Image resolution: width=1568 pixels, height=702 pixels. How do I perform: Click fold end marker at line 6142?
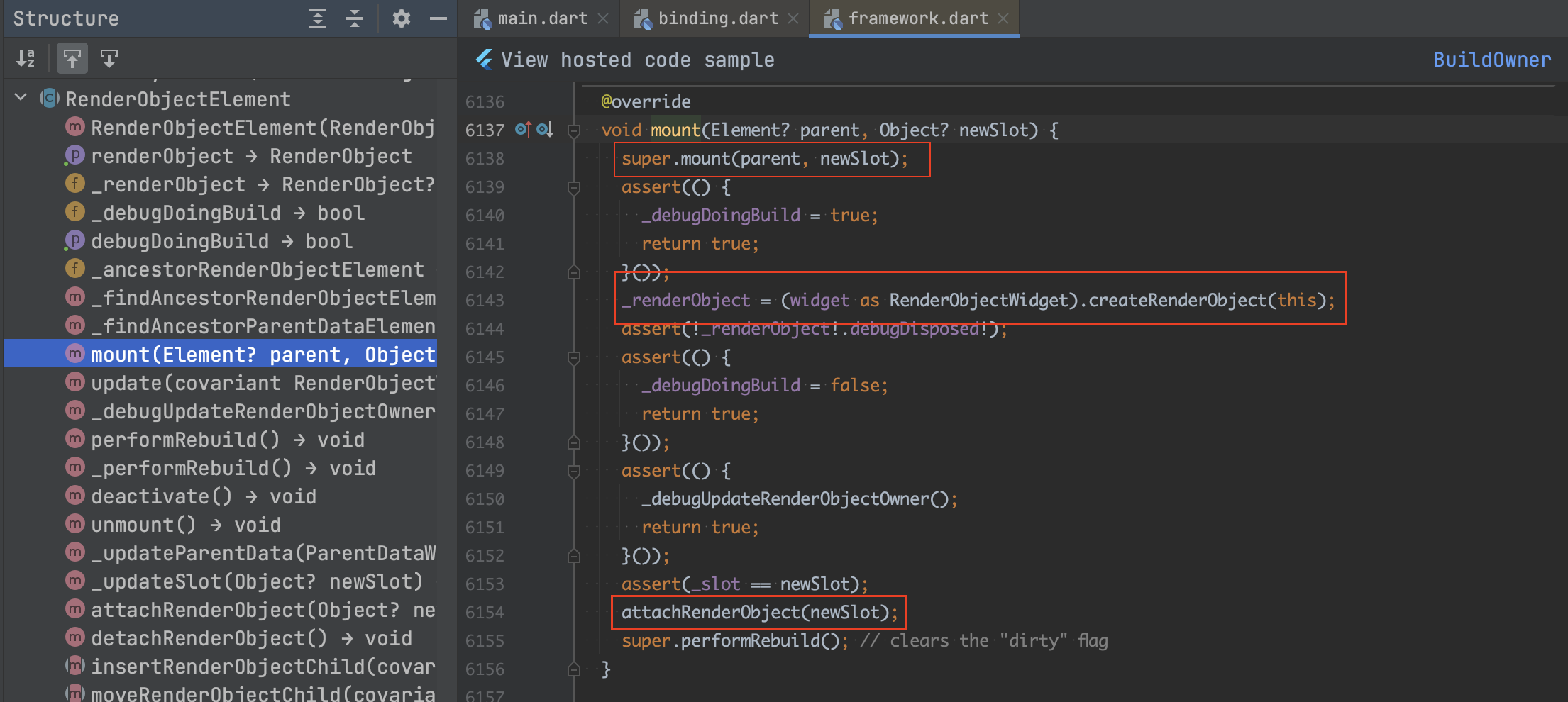pos(574,272)
